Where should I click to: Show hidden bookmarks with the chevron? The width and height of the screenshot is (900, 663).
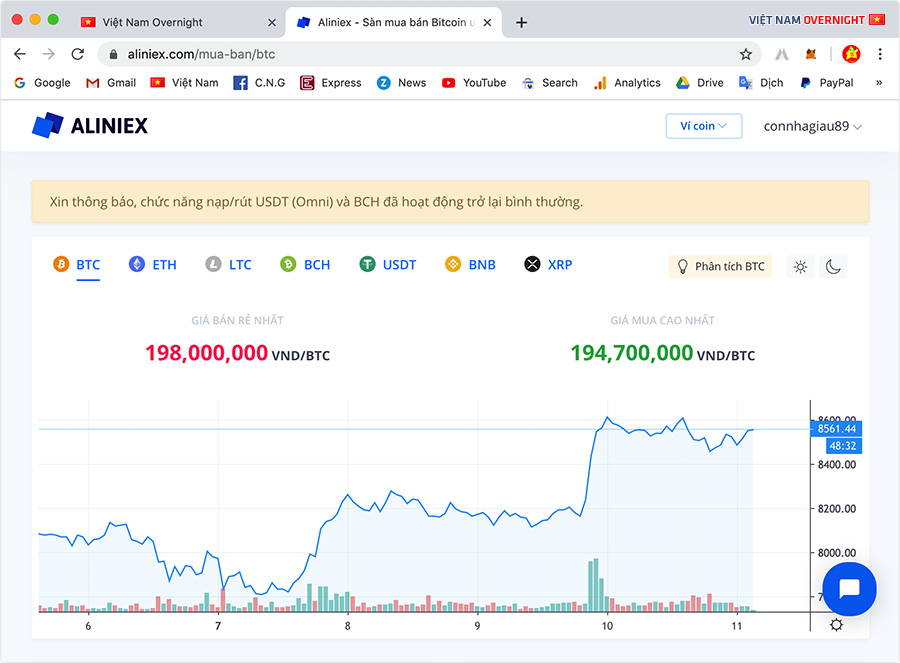[x=879, y=83]
